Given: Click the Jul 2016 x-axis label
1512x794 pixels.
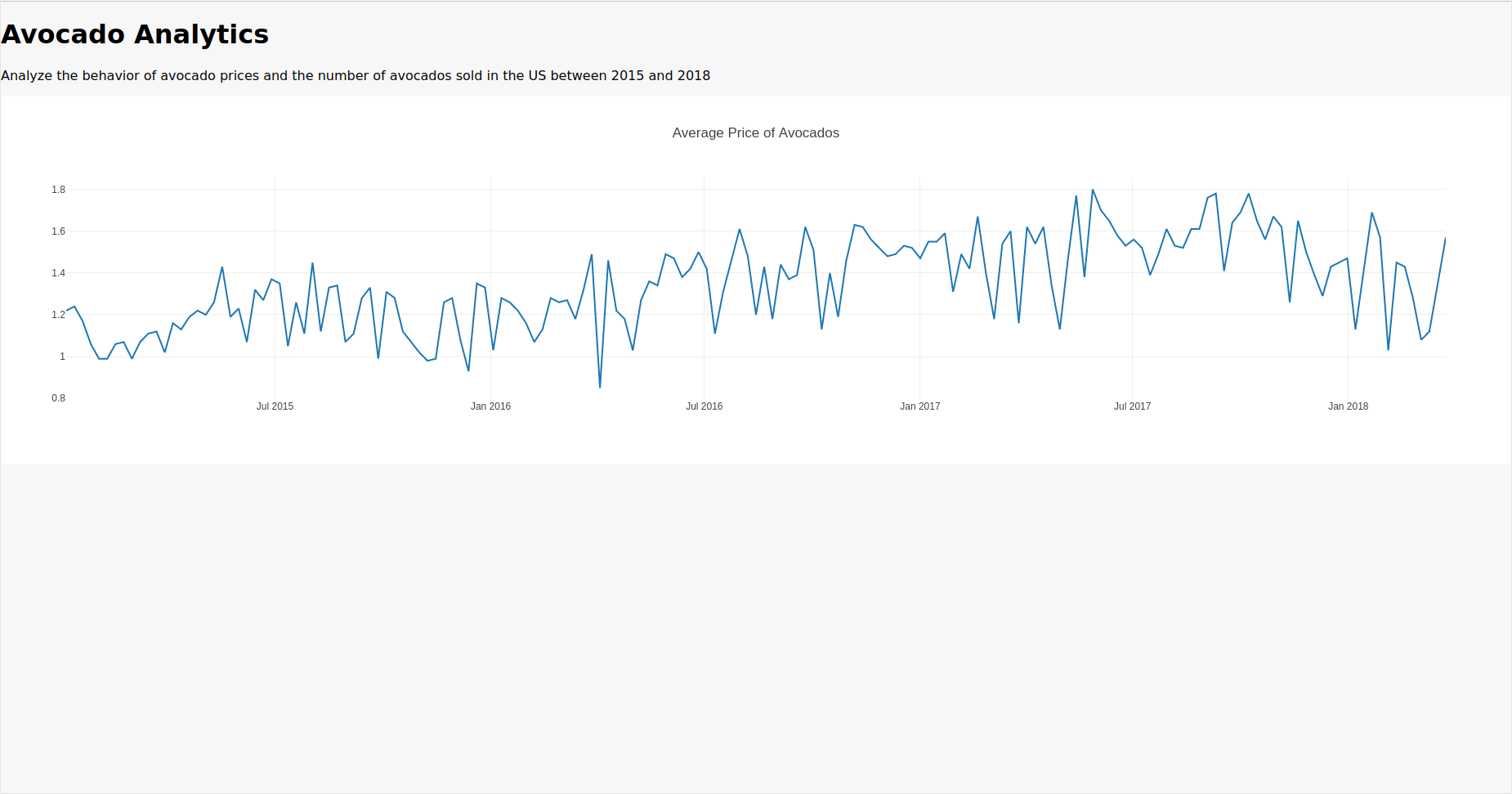Looking at the screenshot, I should (x=704, y=406).
